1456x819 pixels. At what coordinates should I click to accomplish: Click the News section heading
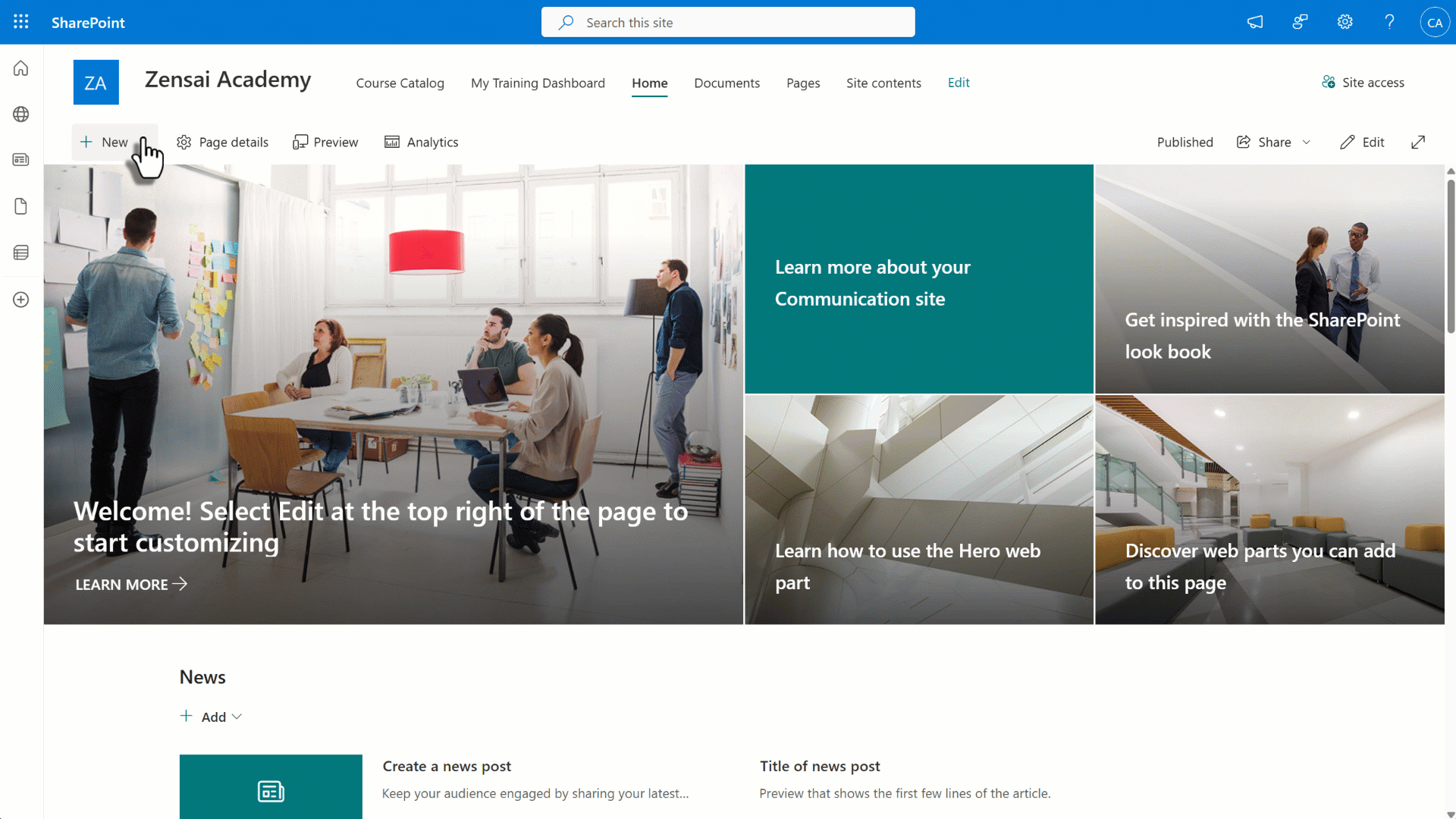[202, 677]
